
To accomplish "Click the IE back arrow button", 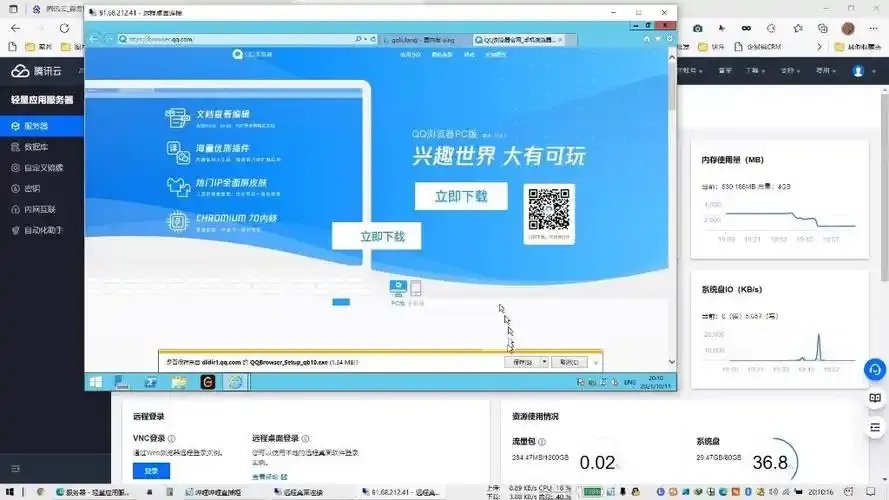I will pos(94,39).
